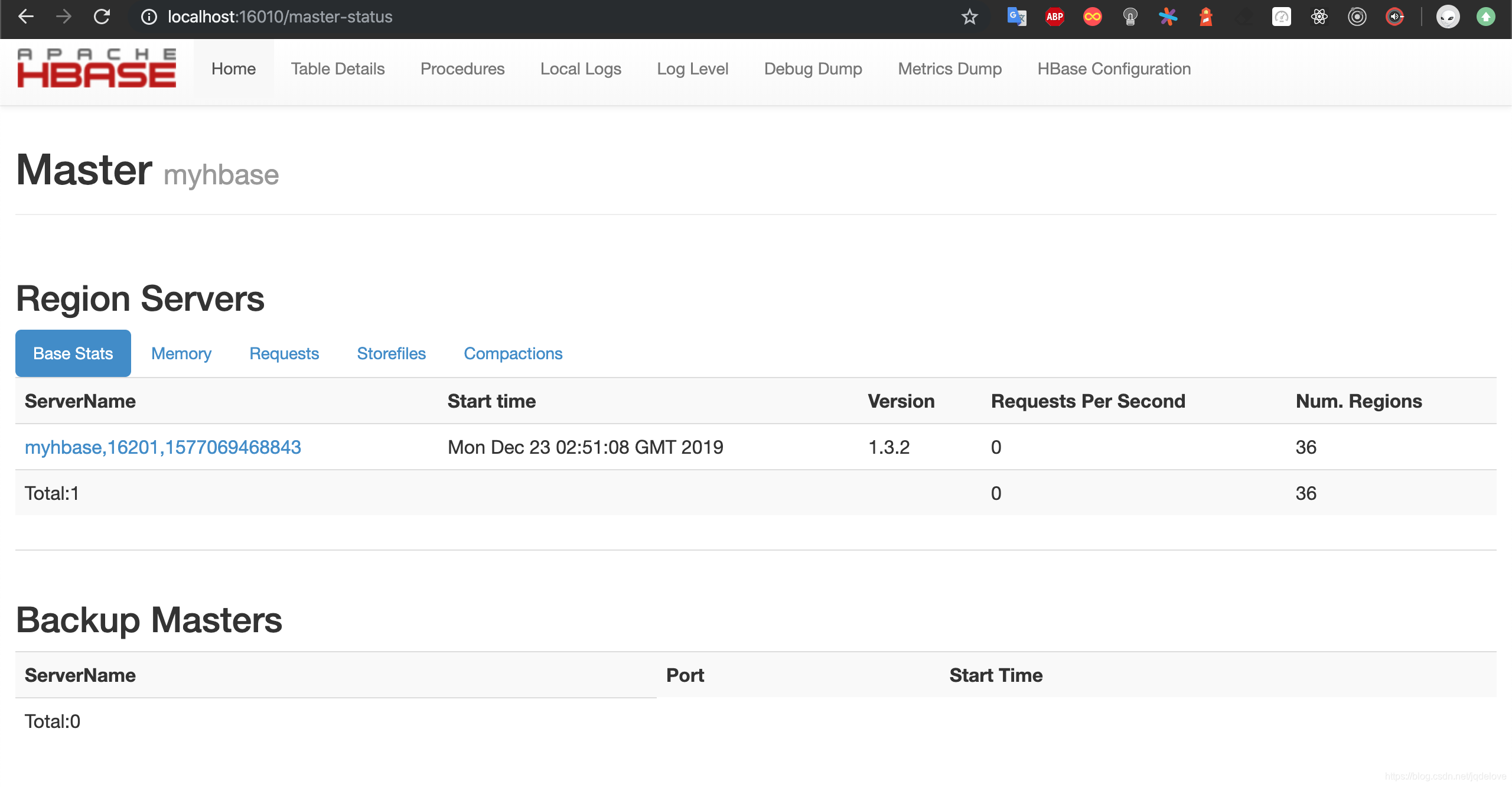The height and width of the screenshot is (787, 1512).
Task: Click the Apache HBase logo
Action: (x=96, y=67)
